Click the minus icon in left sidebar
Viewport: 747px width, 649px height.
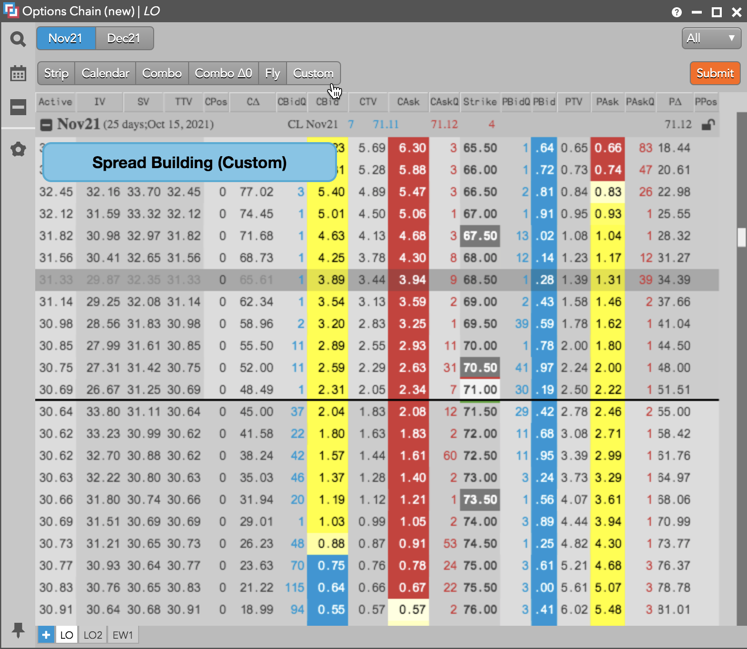(x=18, y=108)
